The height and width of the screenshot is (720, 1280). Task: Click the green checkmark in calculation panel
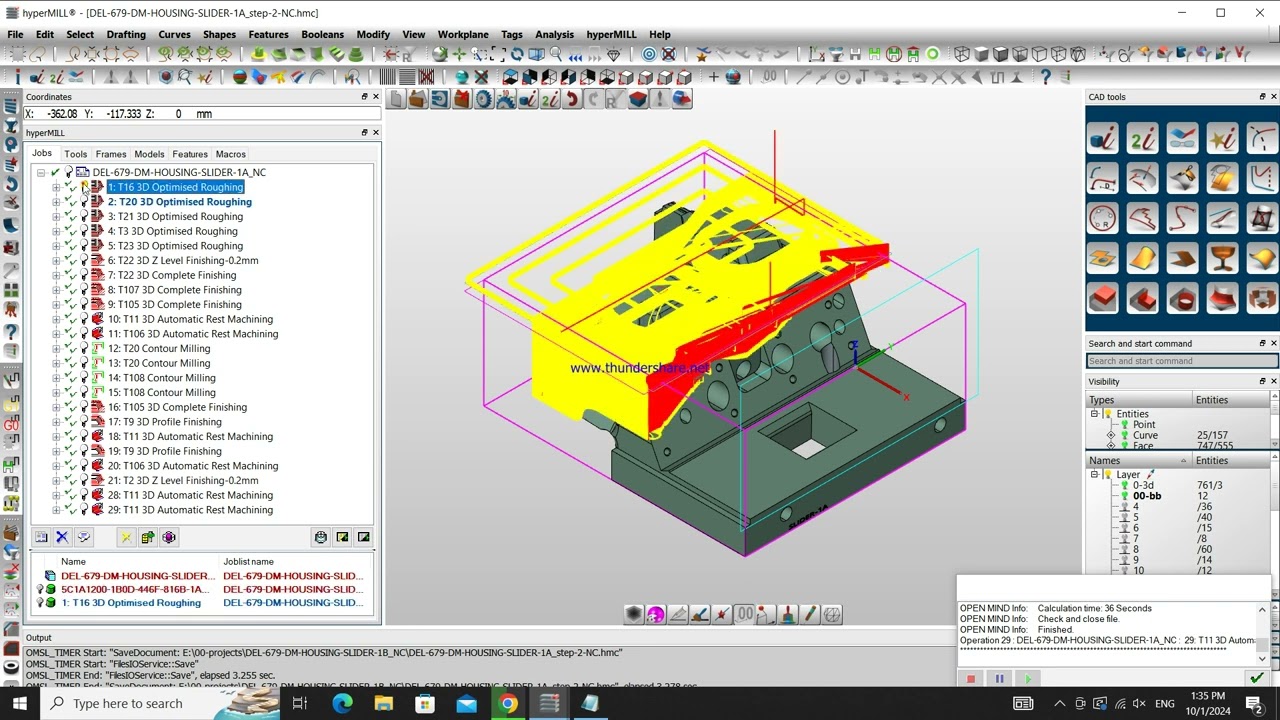click(1257, 679)
